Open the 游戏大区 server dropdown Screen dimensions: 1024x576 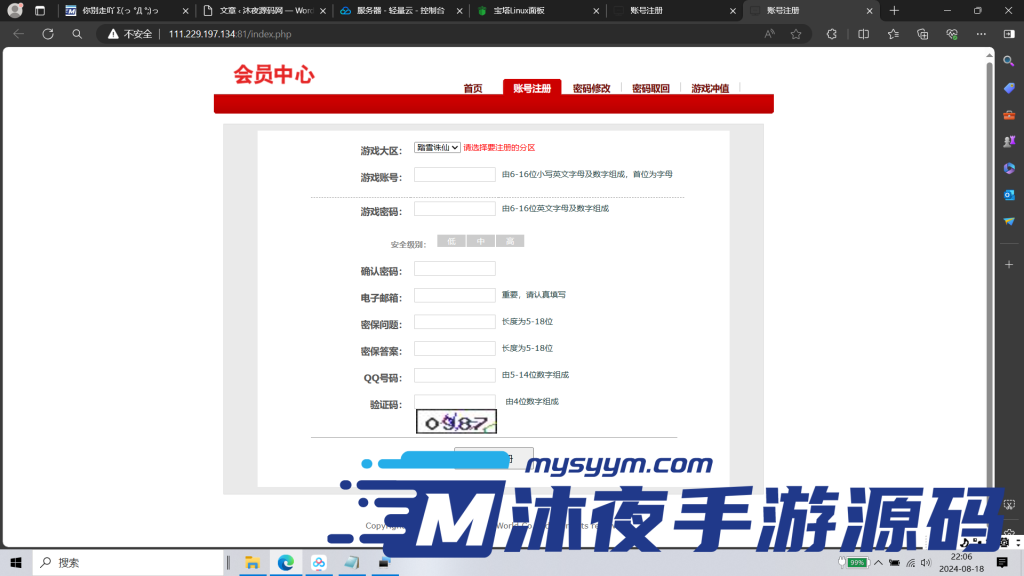[x=435, y=147]
